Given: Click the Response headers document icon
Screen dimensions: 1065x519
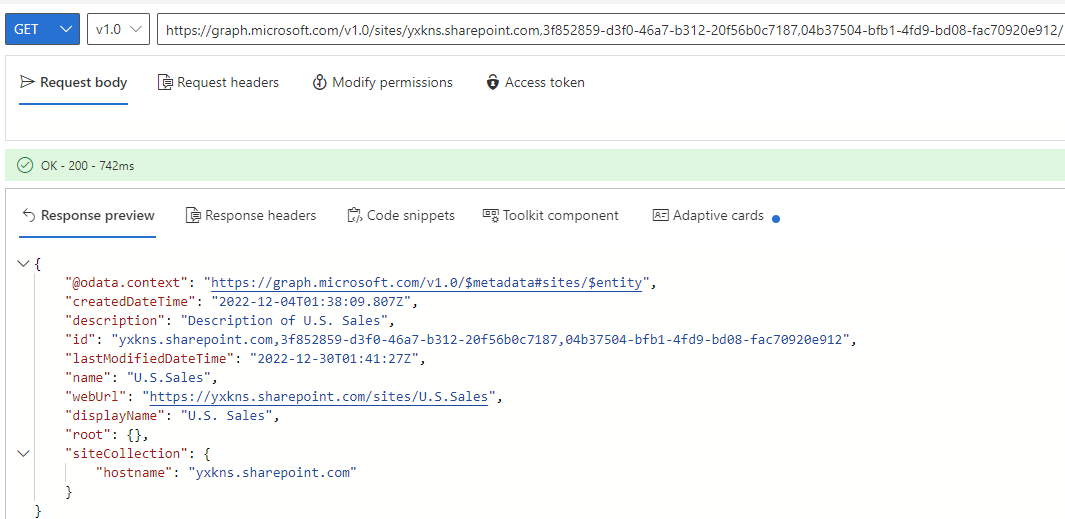Looking at the screenshot, I should 194,216.
